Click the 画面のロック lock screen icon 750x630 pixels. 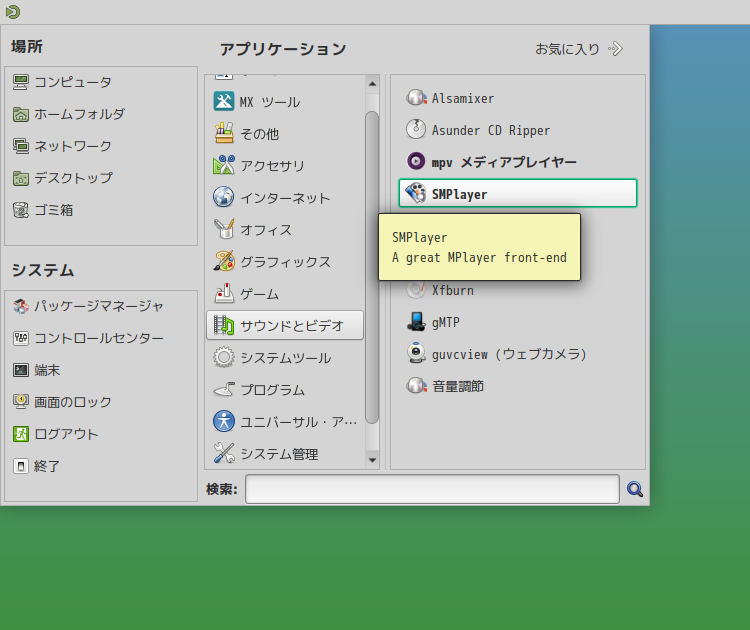tap(21, 402)
